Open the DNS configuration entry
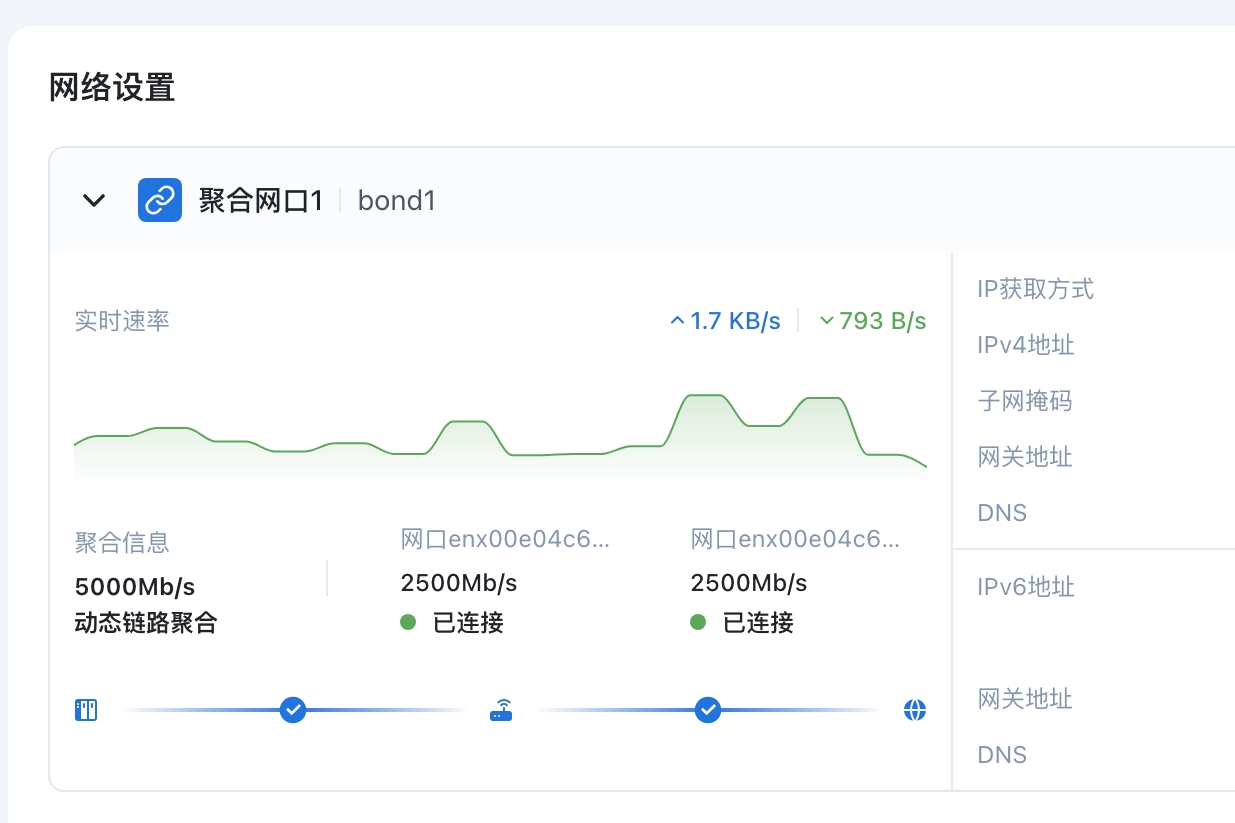Viewport: 1235px width, 823px height. [1002, 512]
